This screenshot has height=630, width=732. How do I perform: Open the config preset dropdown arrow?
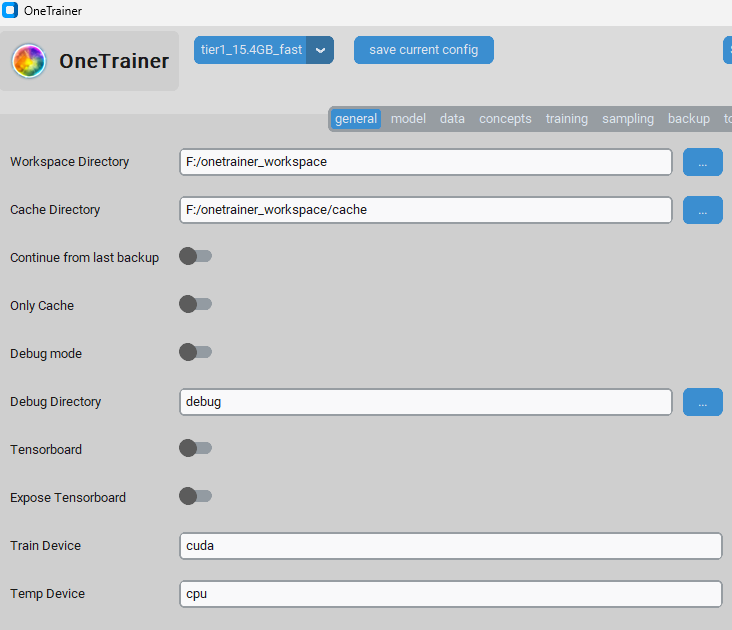point(320,50)
